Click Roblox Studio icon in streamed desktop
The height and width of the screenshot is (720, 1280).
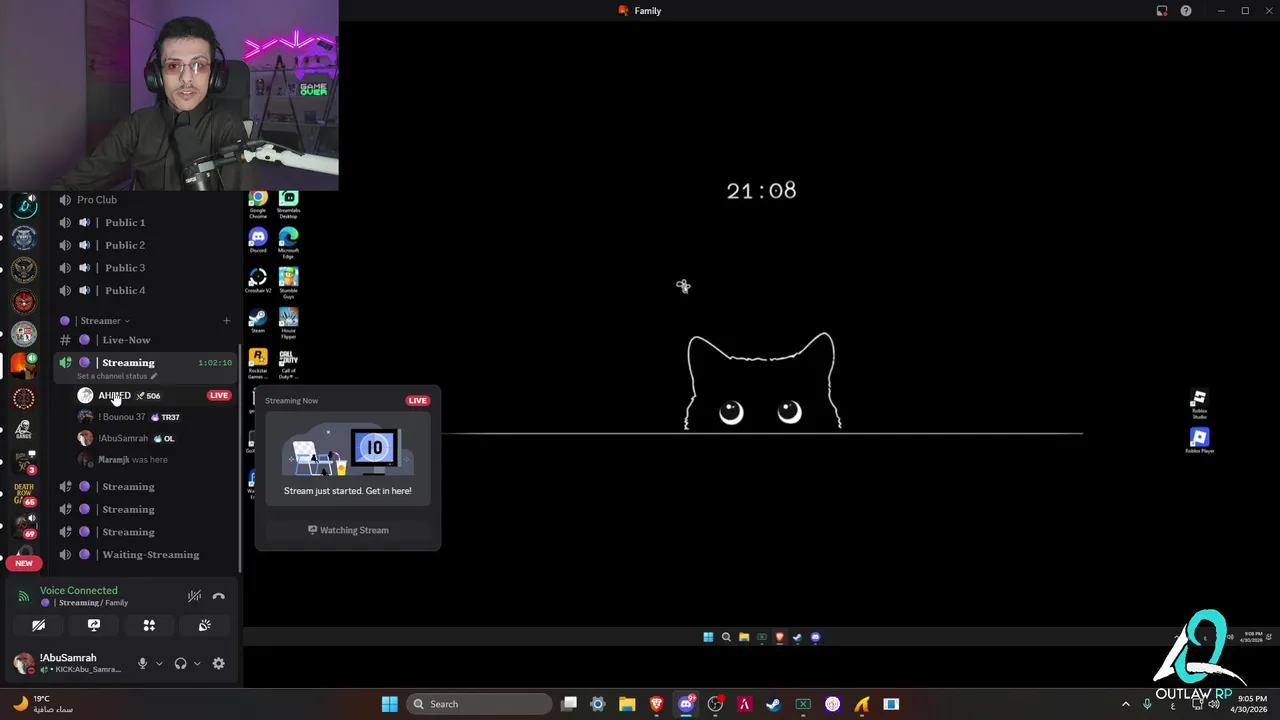pyautogui.click(x=1199, y=403)
